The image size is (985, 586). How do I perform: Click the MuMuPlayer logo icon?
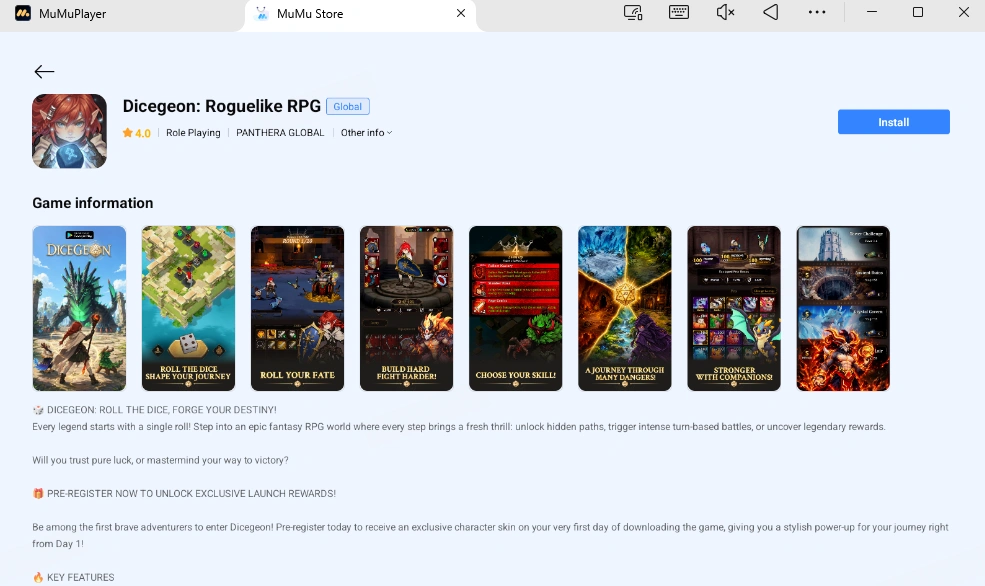[23, 13]
